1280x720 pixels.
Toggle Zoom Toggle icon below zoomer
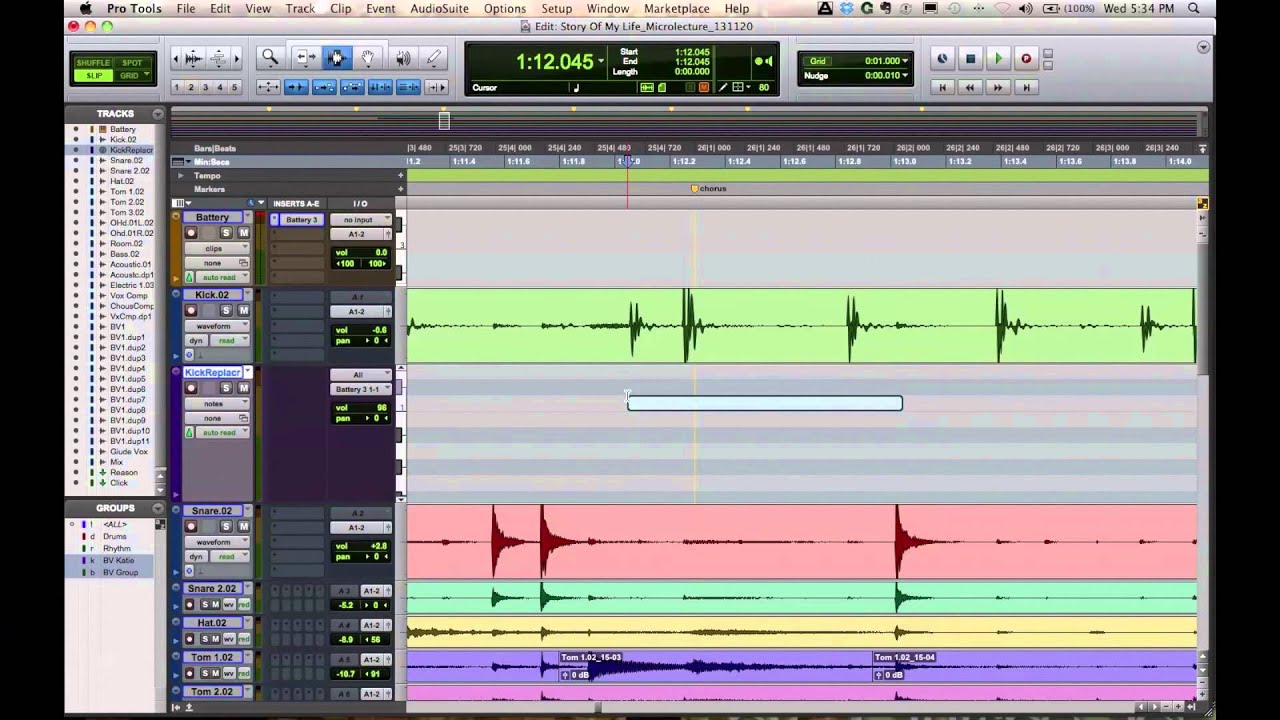click(269, 87)
